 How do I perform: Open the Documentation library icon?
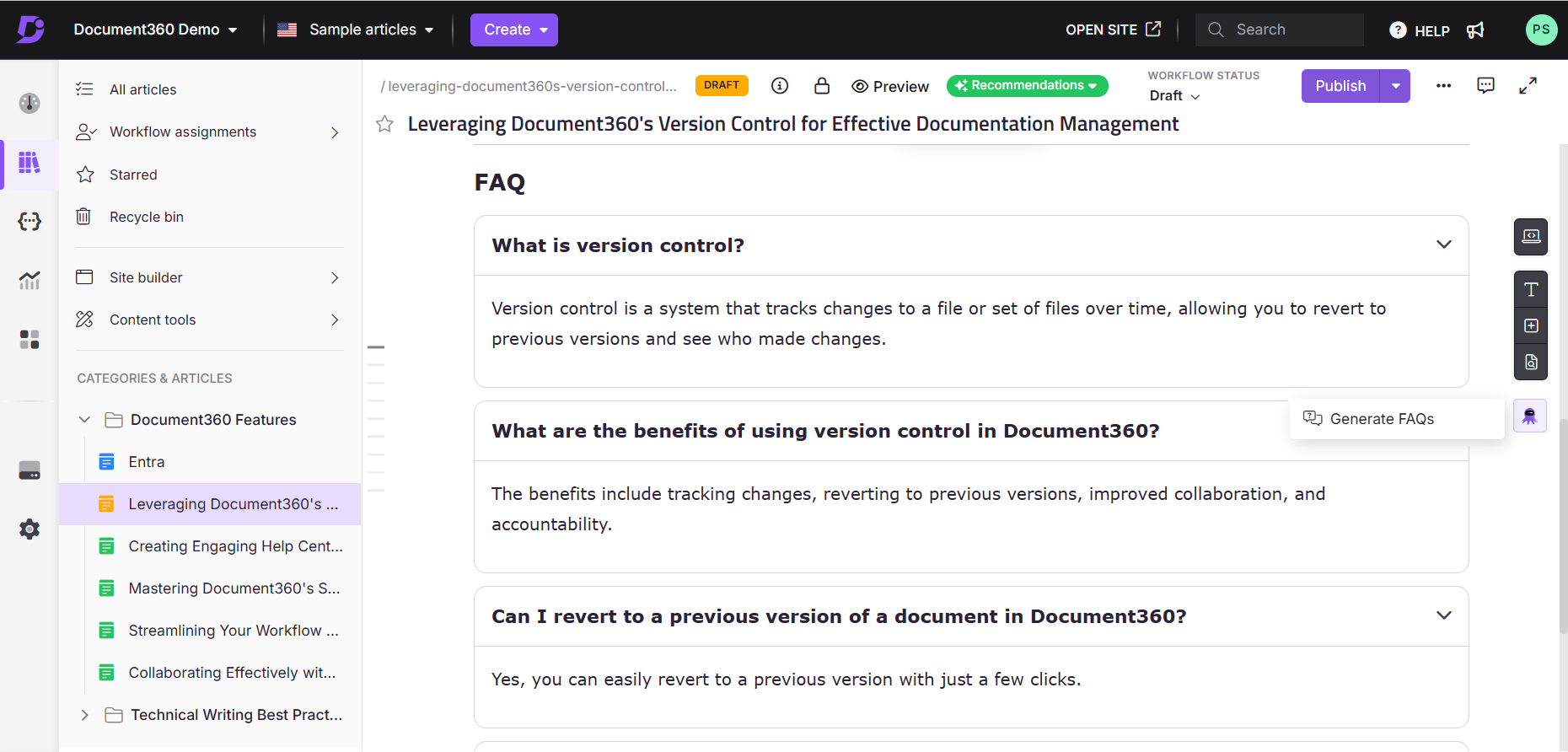[30, 163]
